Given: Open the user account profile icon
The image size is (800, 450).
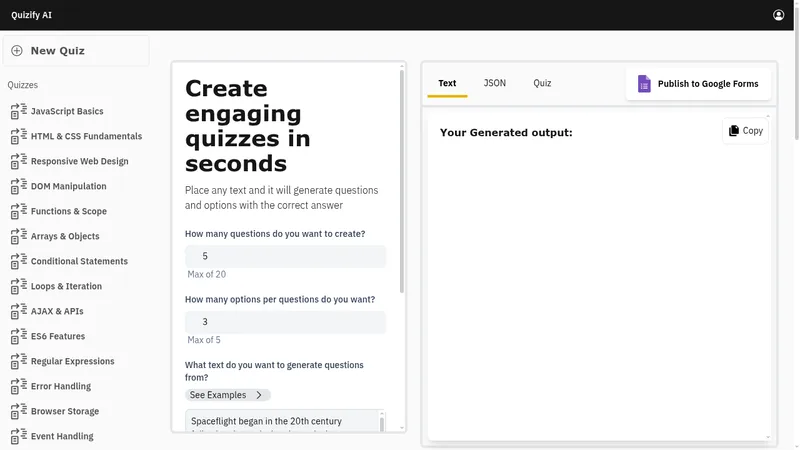Looking at the screenshot, I should point(778,15).
